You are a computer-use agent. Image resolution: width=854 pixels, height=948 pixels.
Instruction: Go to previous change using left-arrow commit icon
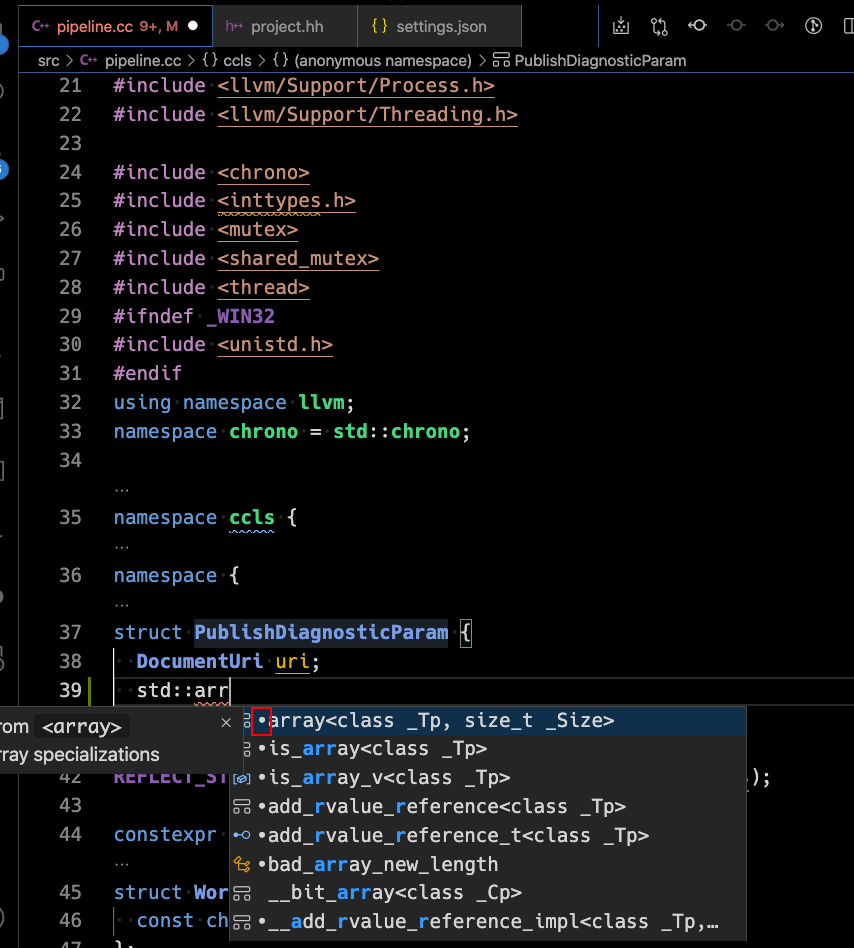point(698,26)
